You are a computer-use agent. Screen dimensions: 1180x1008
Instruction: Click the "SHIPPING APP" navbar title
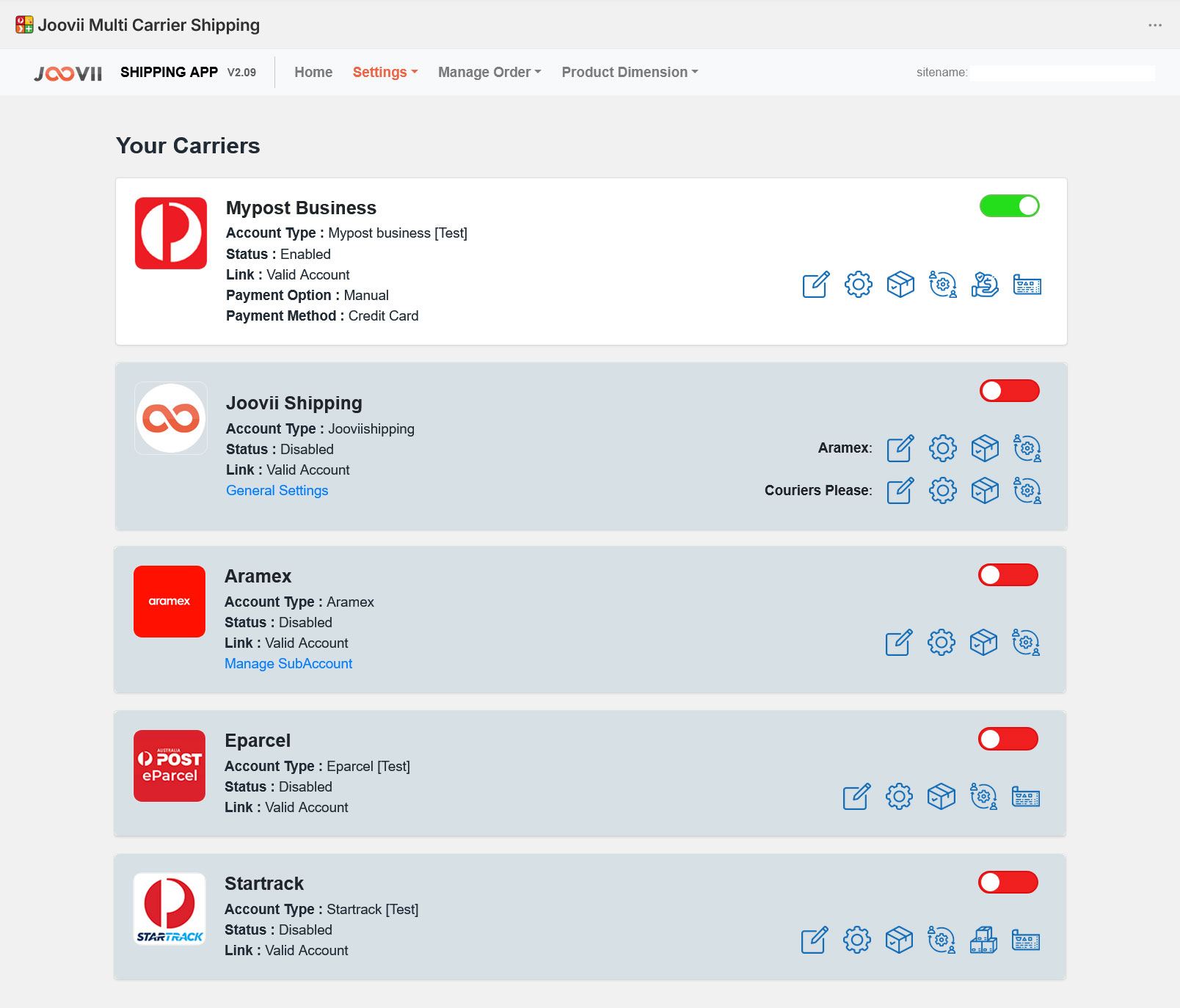pos(169,72)
